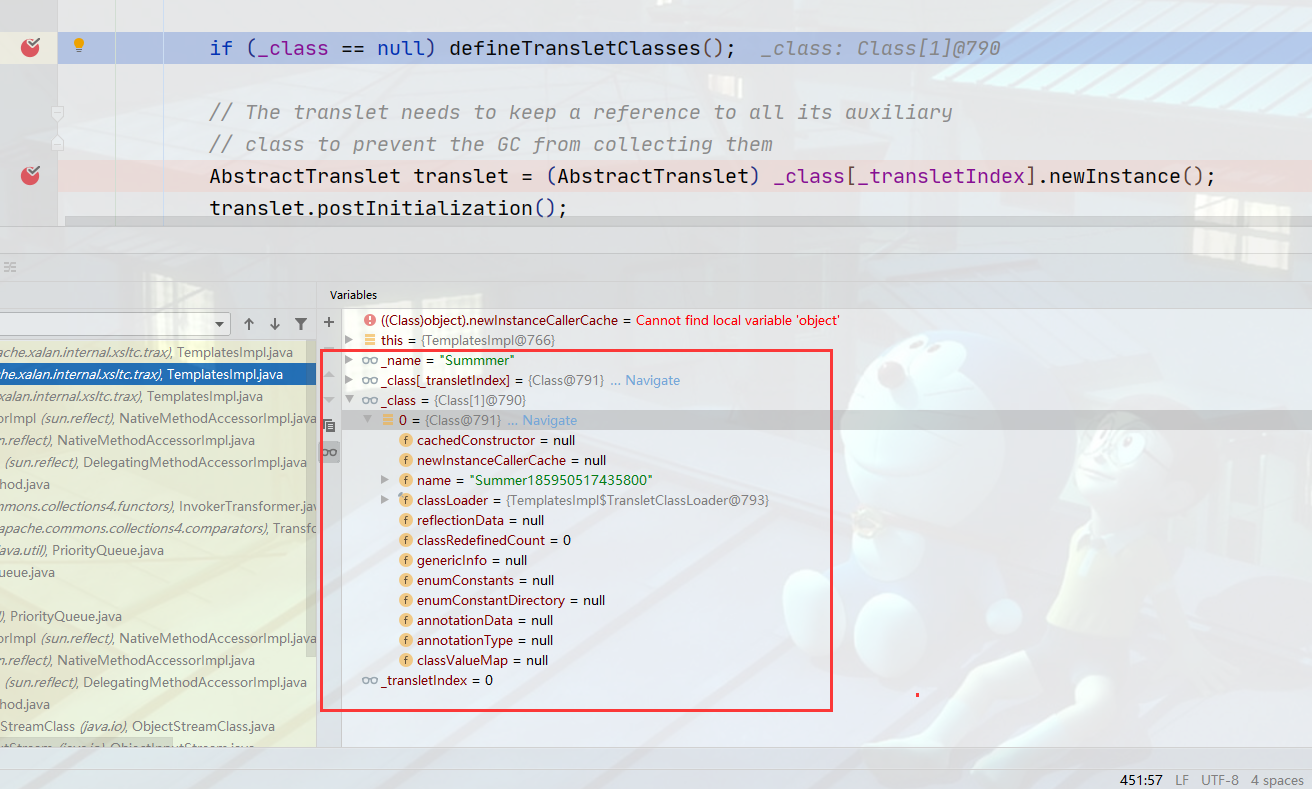Click Navigate link on the 0 = Class@791 row
This screenshot has height=789, width=1312.
549,420
